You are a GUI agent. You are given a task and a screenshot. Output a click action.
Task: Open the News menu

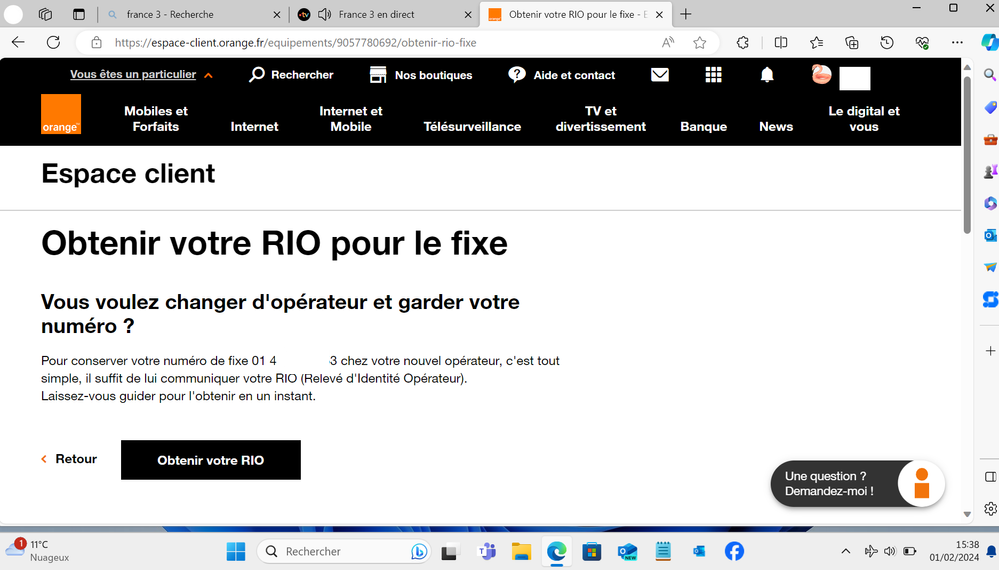click(x=776, y=126)
